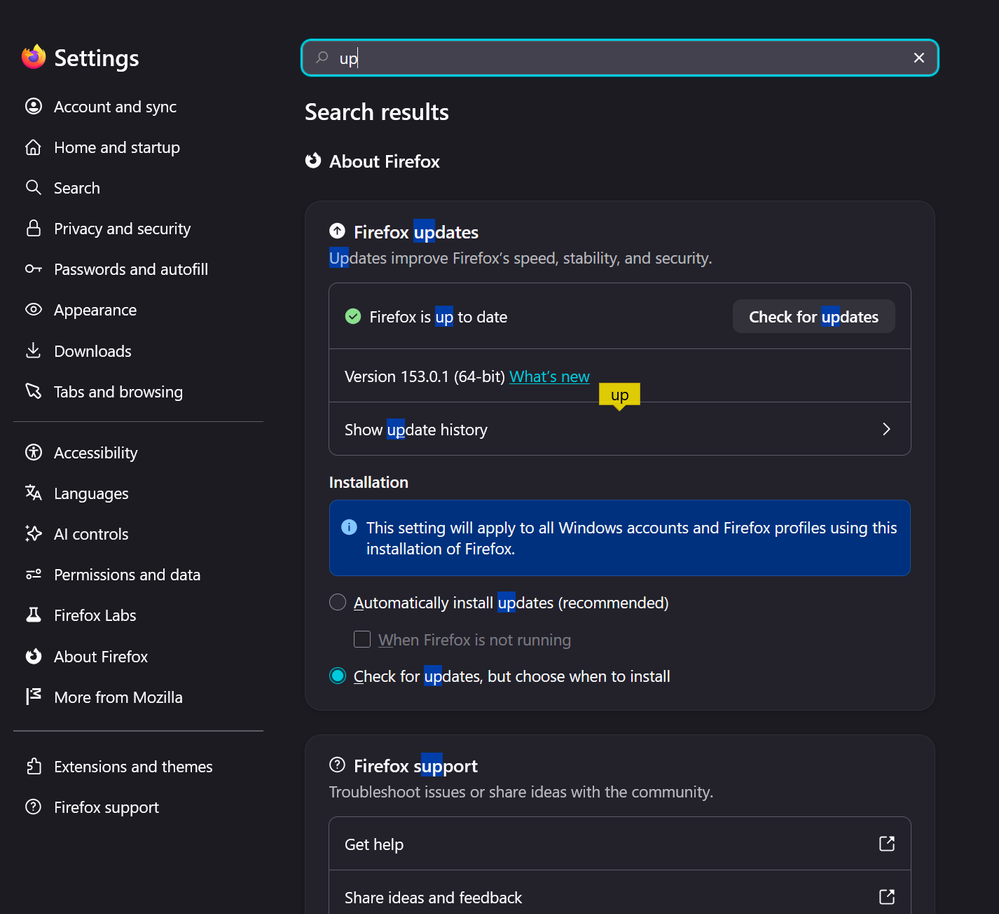Click the Firefox support question-mark sidebar icon
Screen dimensions: 999x914
coord(33,807)
